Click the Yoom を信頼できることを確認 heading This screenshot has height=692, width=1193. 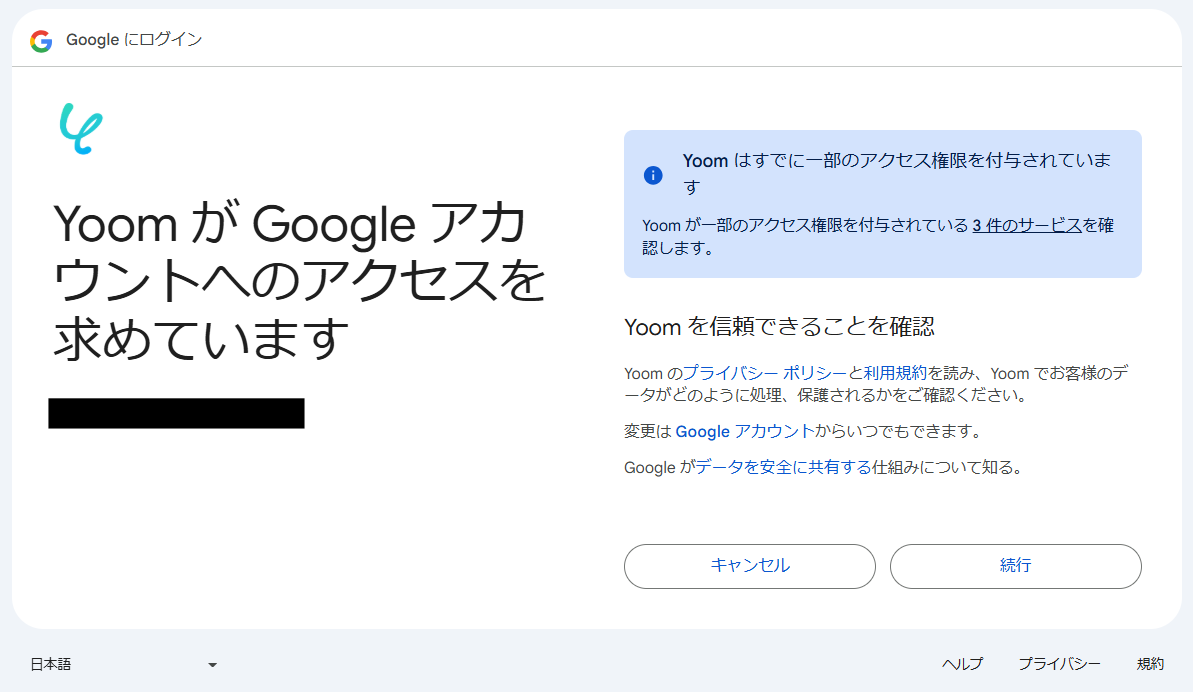coord(779,327)
